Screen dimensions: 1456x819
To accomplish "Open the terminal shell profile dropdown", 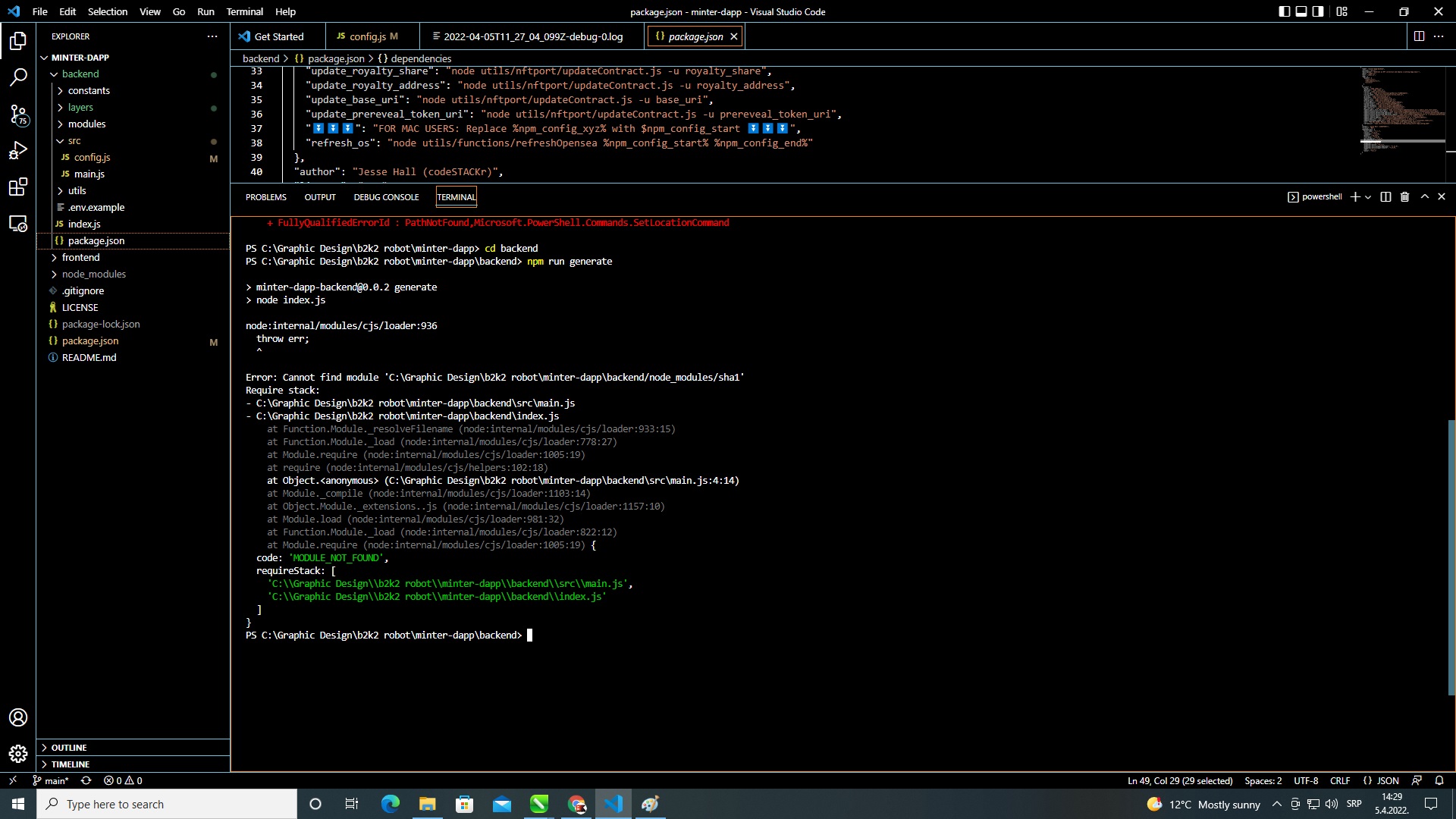I will [x=1370, y=196].
